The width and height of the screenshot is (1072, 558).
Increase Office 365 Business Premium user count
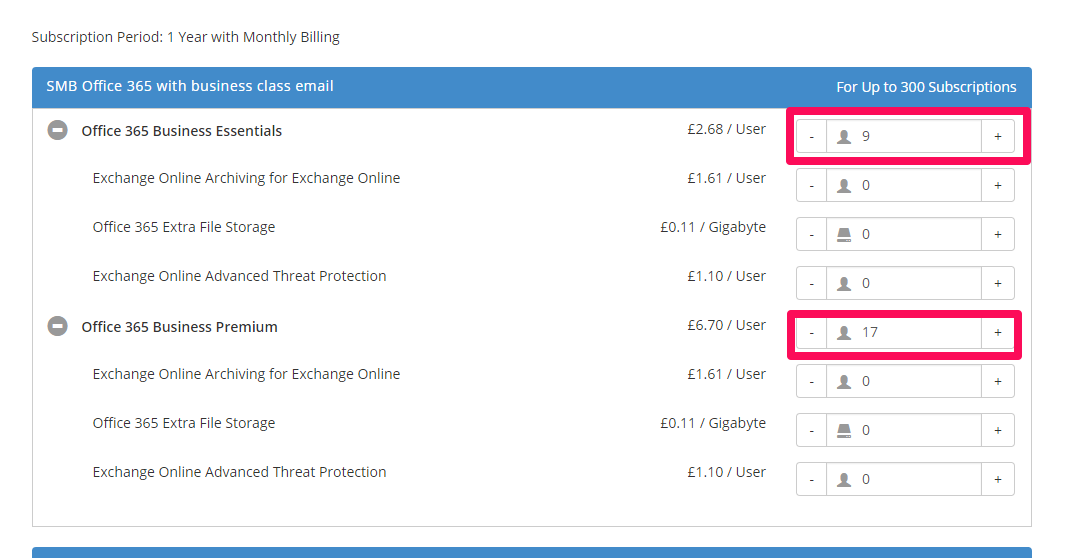click(997, 332)
